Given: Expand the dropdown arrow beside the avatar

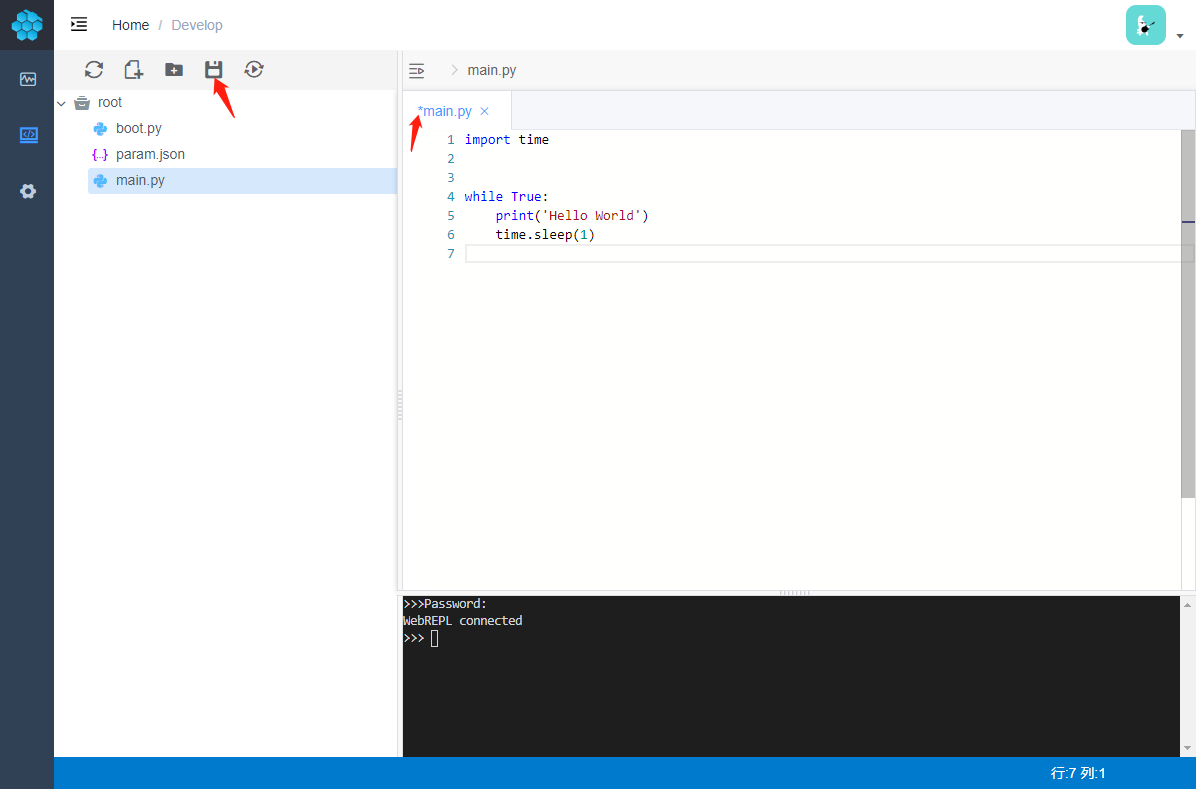Looking at the screenshot, I should (1180, 36).
